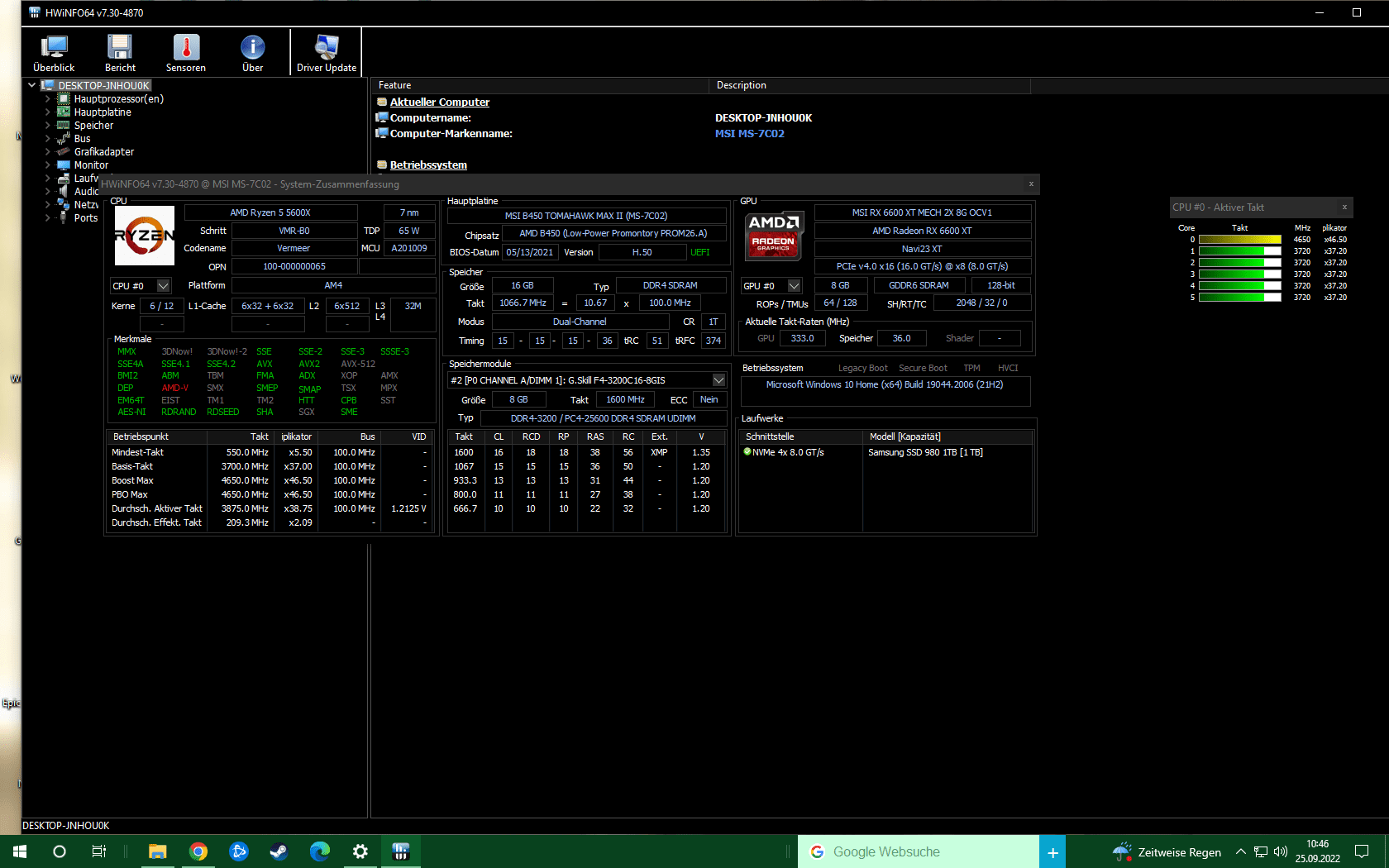The image size is (1389, 868).
Task: Select Monitor tree node
Action: pyautogui.click(x=91, y=165)
